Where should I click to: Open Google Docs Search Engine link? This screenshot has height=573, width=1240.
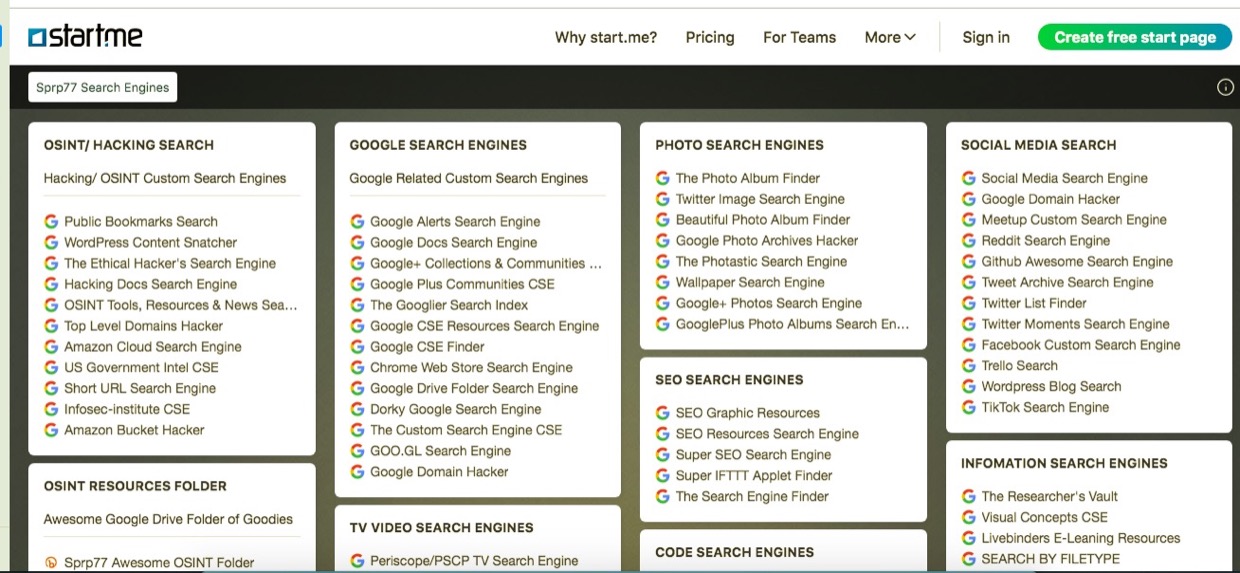coord(454,243)
